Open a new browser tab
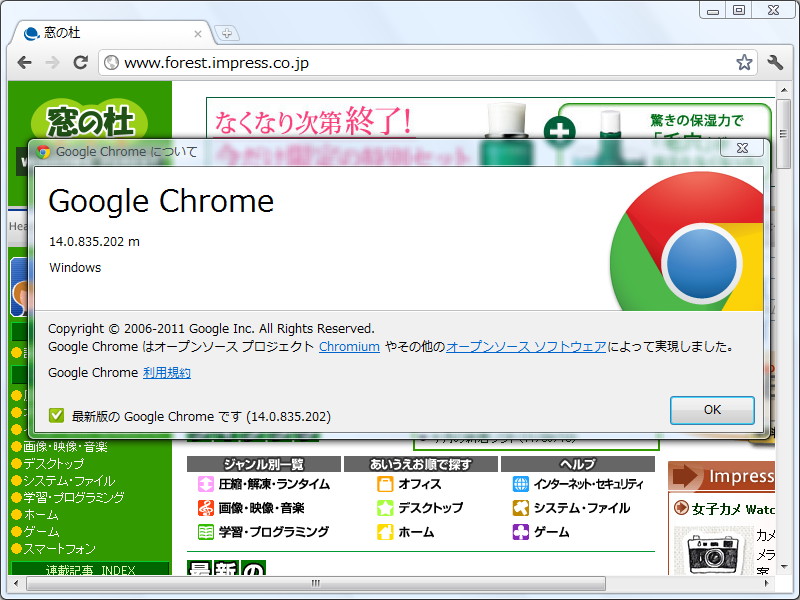This screenshot has height=600, width=800. pyautogui.click(x=226, y=32)
